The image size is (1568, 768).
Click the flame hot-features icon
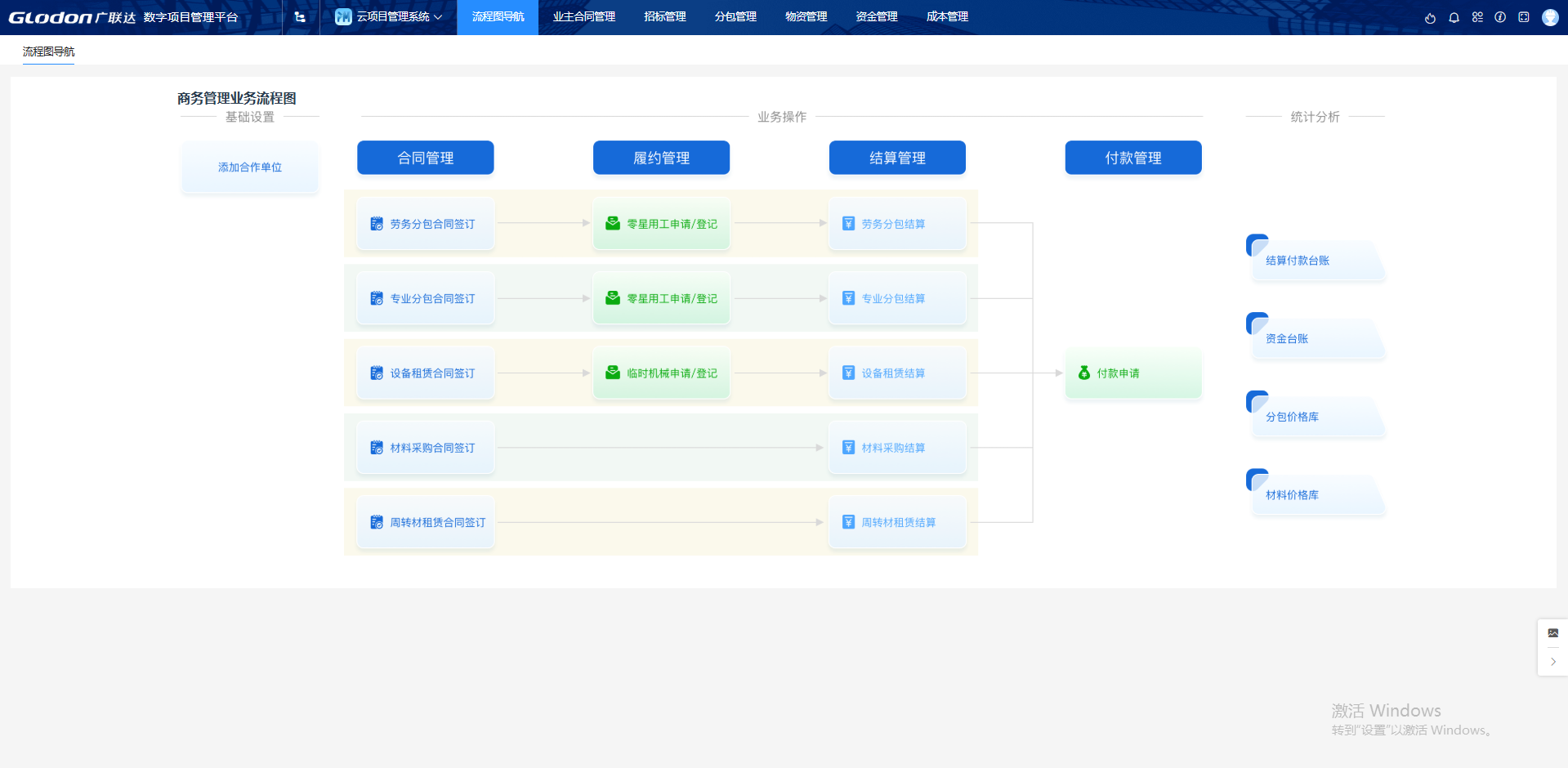coord(1430,17)
